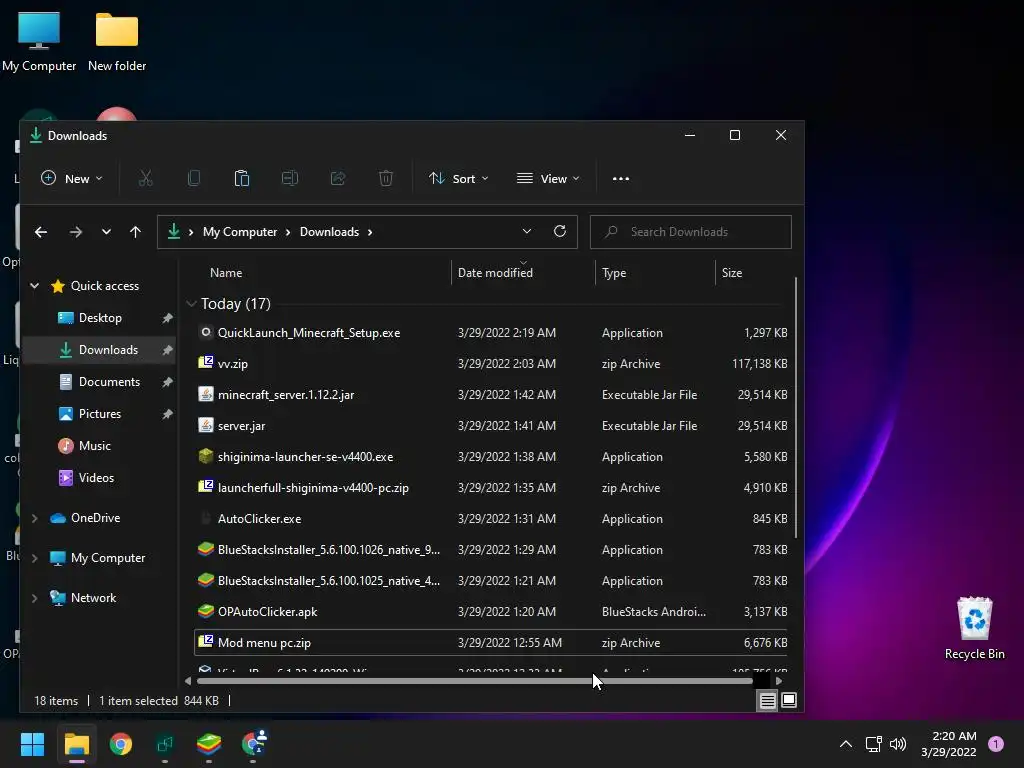Viewport: 1024px width, 768px height.
Task: Click the taskbar clock and date
Action: [x=949, y=744]
